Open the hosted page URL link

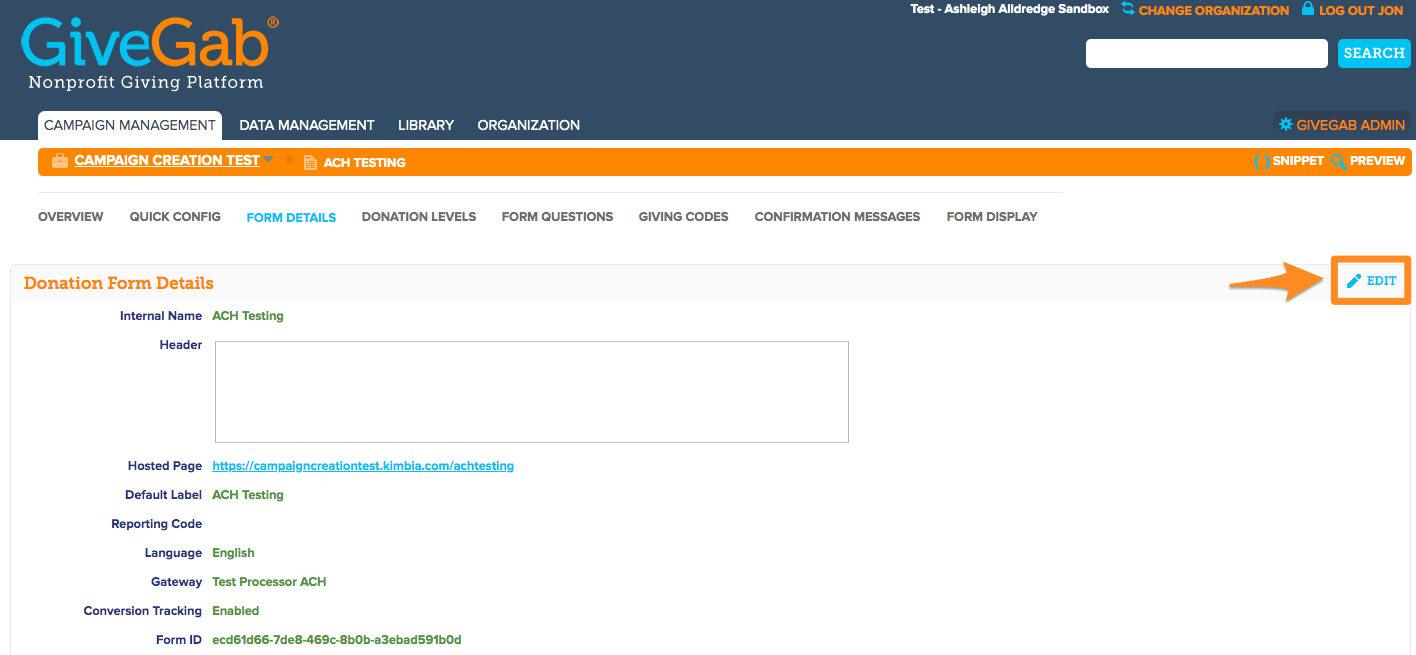click(x=363, y=466)
